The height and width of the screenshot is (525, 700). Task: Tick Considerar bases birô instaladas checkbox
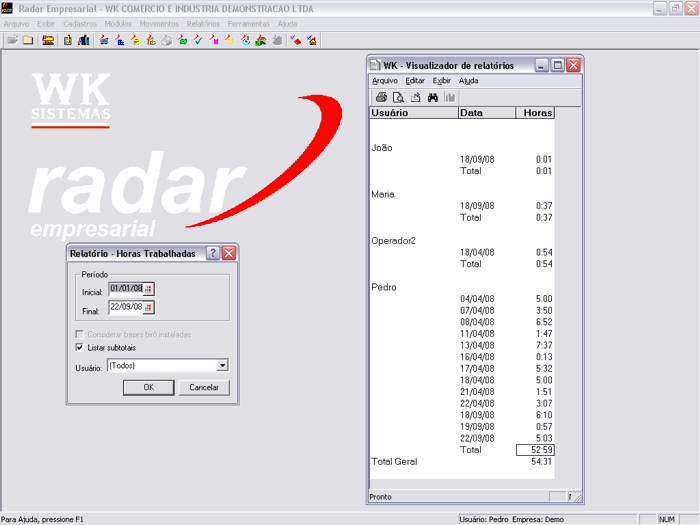pyautogui.click(x=80, y=334)
